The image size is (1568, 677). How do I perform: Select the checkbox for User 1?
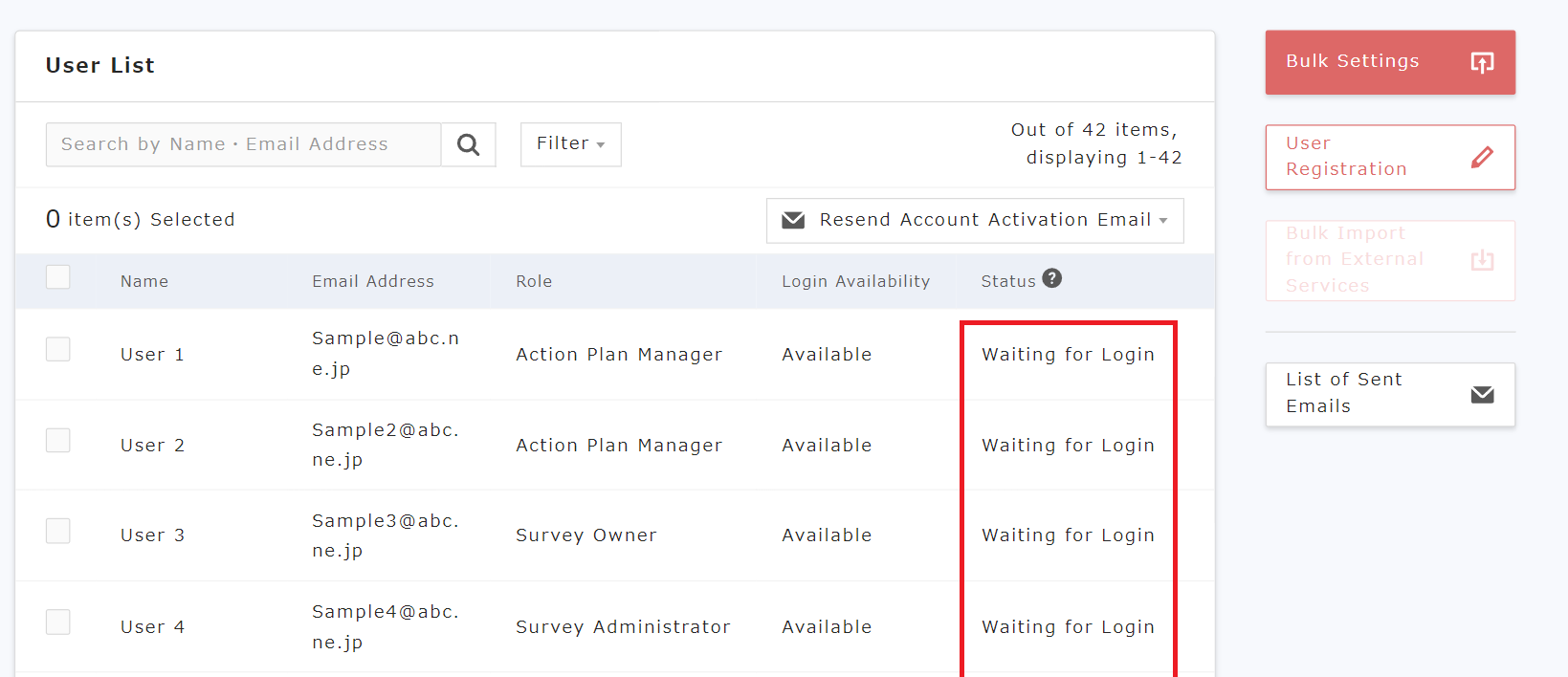coord(58,349)
